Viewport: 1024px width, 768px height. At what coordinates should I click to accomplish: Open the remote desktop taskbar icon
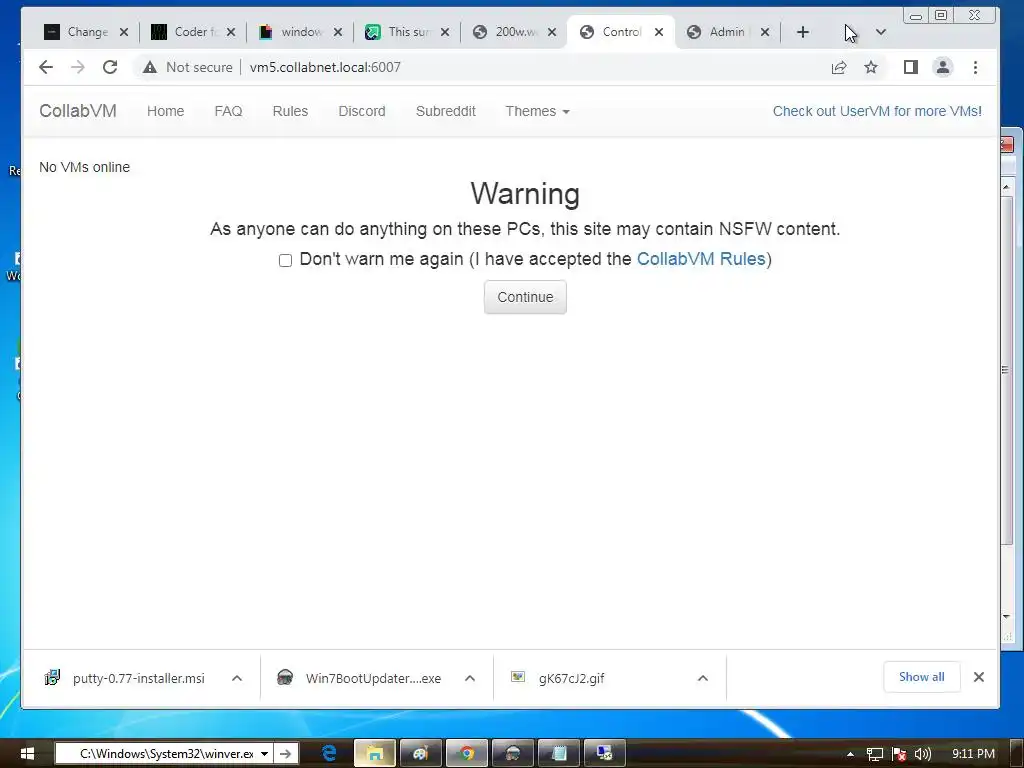point(605,753)
